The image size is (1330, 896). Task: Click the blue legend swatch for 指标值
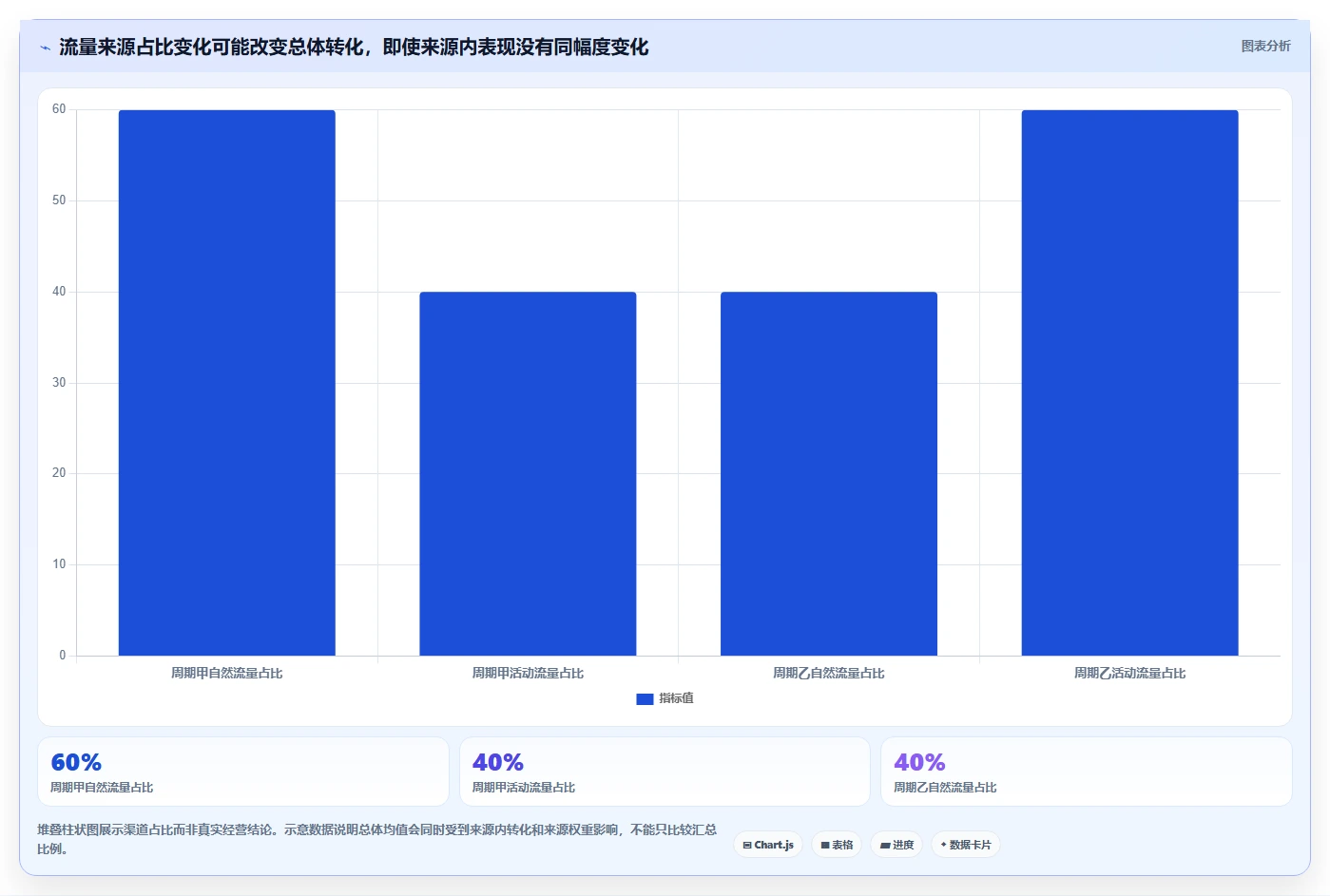click(x=645, y=699)
